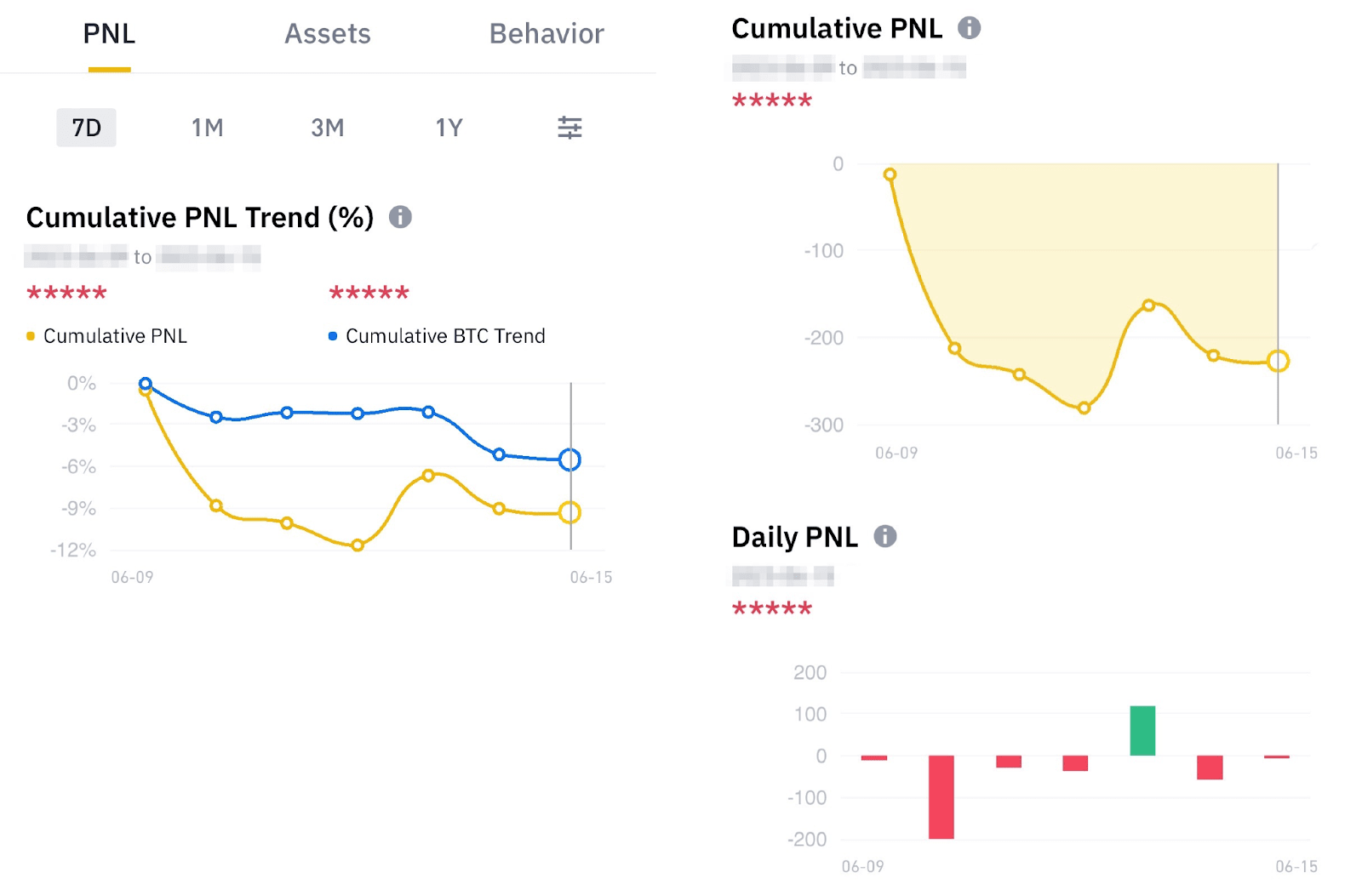Screen dimensions: 1362x896
Task: Select the 1Y time range
Action: [x=449, y=128]
